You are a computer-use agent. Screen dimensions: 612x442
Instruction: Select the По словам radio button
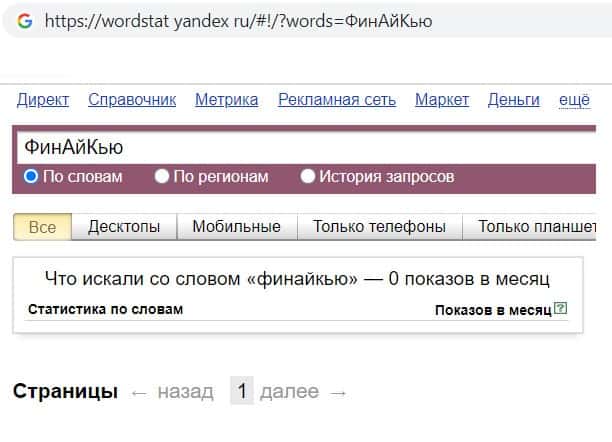[x=31, y=176]
